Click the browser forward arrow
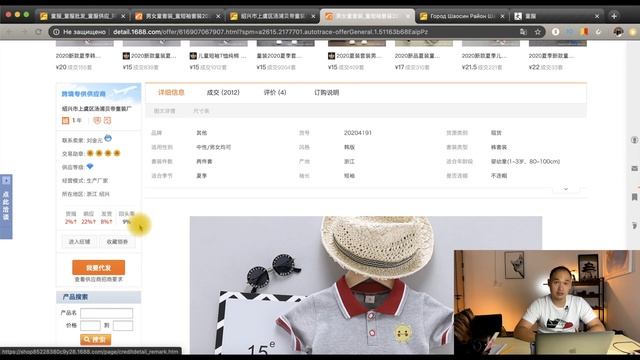This screenshot has width=640, height=360. (x=24, y=32)
